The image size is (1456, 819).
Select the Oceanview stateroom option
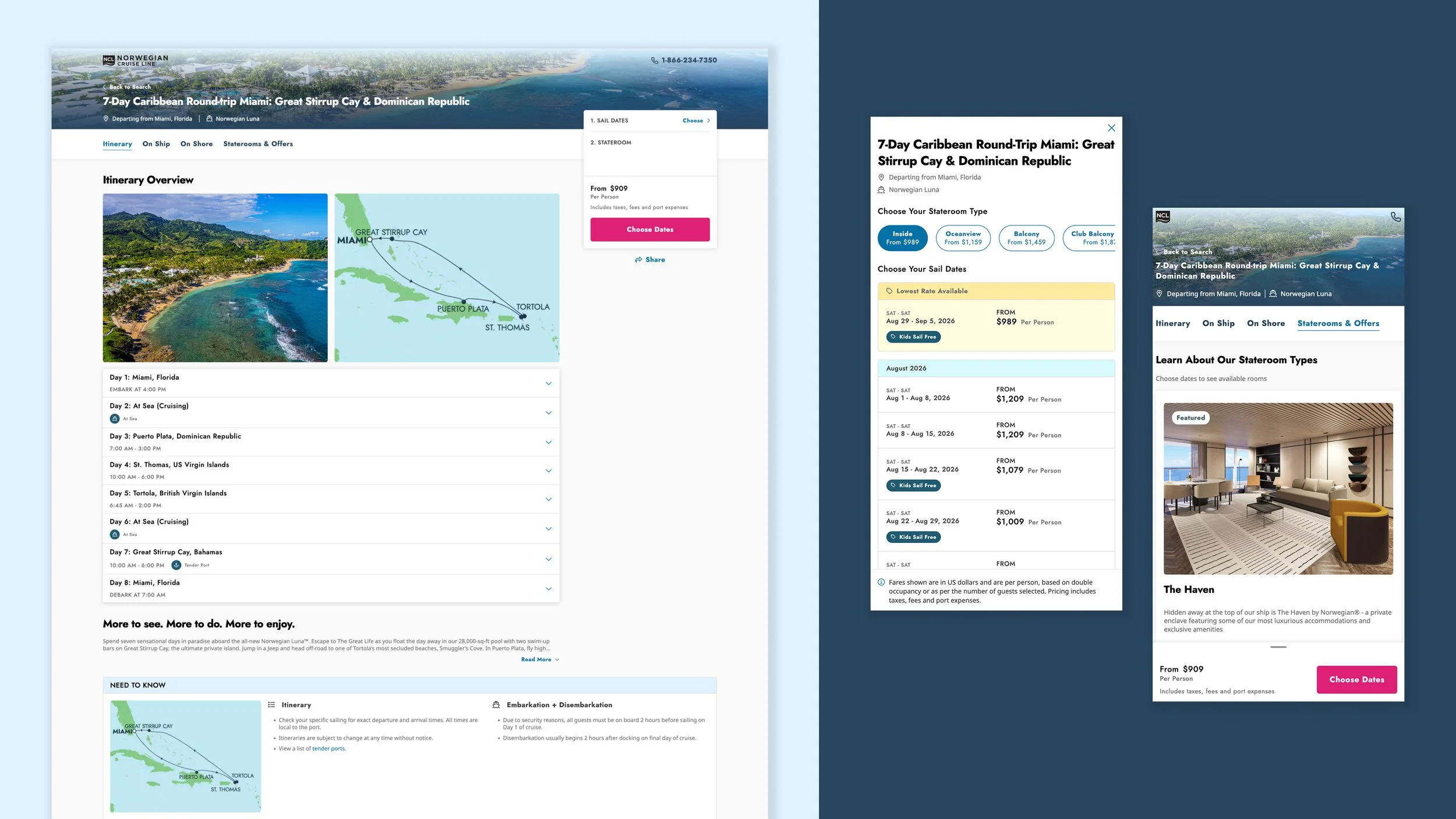(x=963, y=238)
